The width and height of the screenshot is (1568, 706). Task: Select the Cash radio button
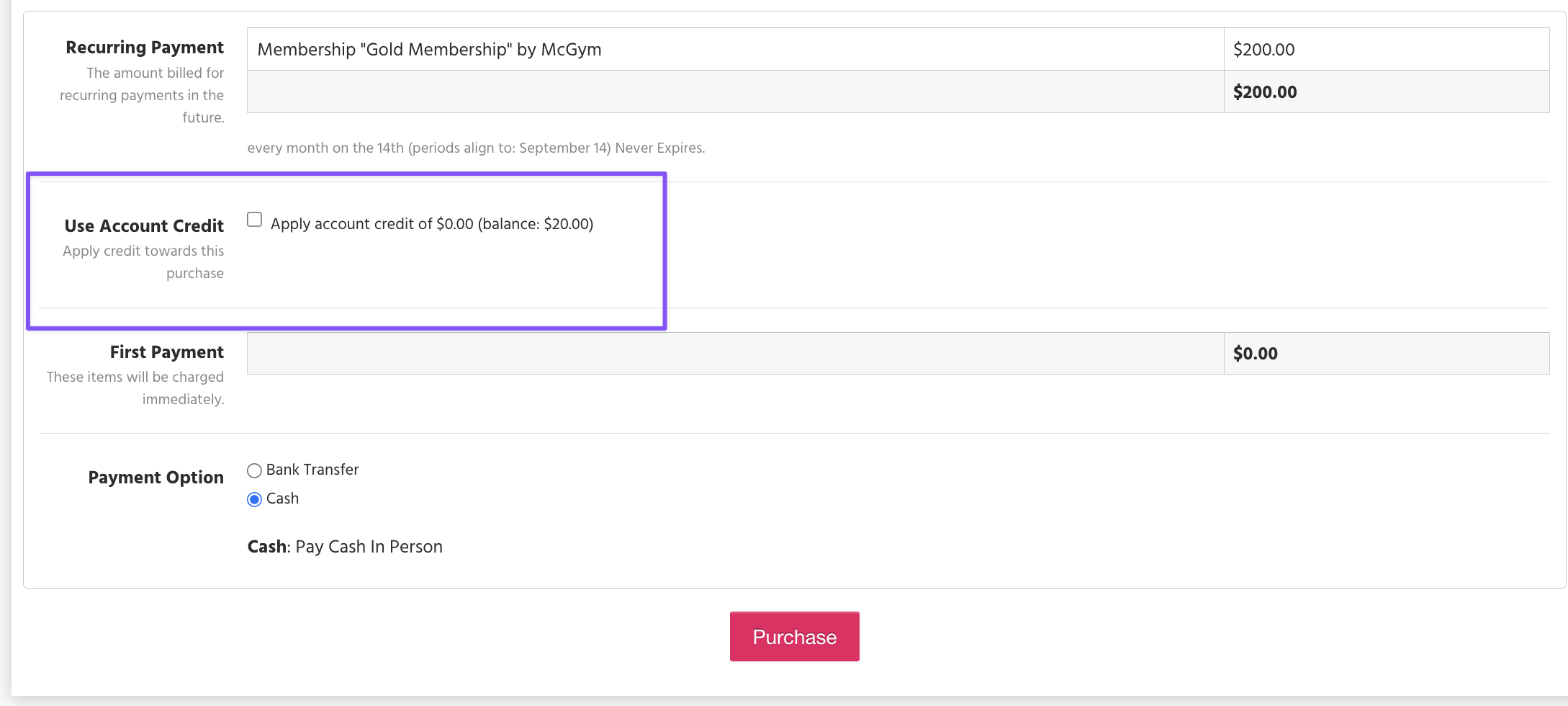[x=254, y=499]
